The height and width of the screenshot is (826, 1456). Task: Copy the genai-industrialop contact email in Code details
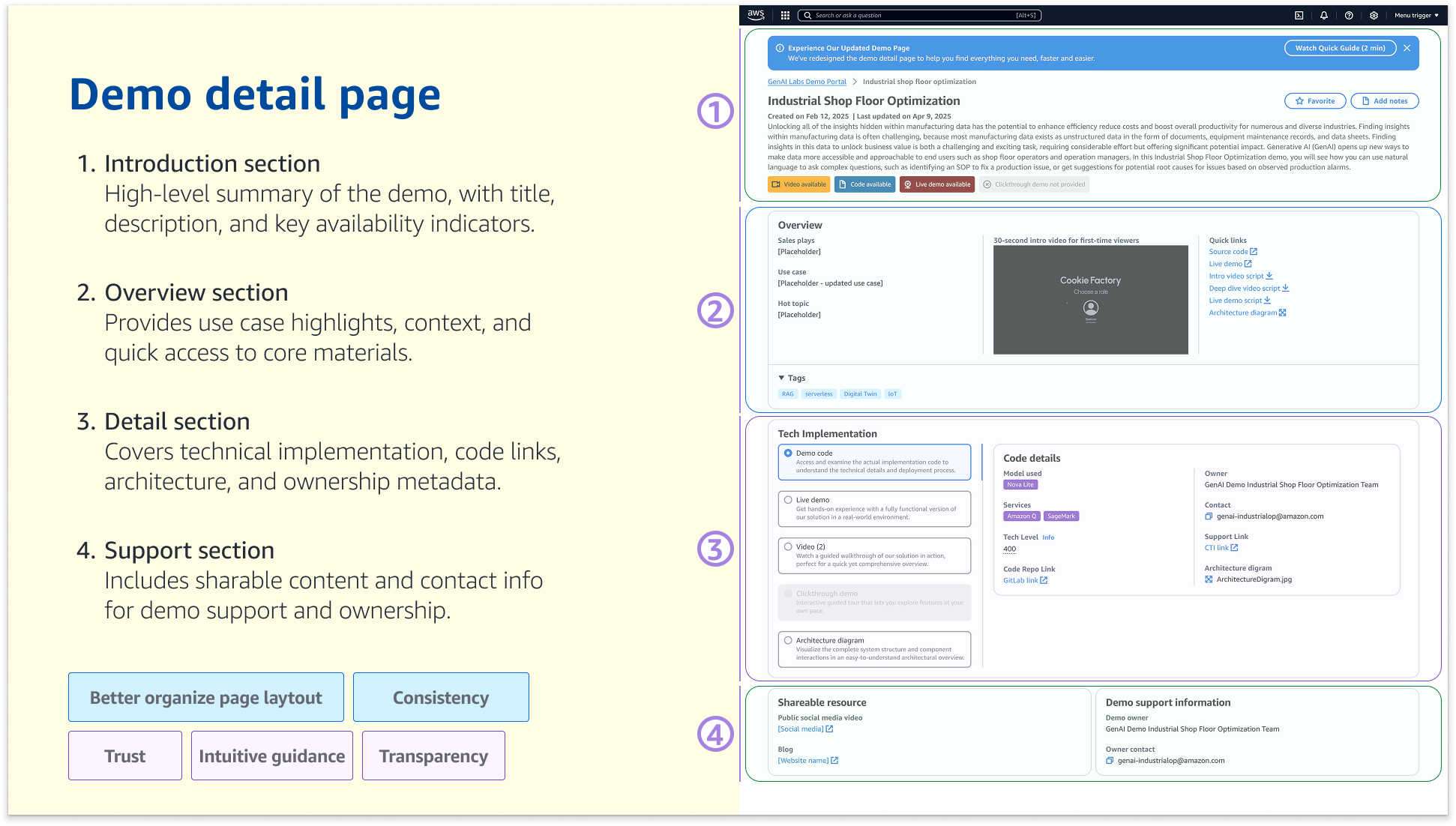point(1209,516)
